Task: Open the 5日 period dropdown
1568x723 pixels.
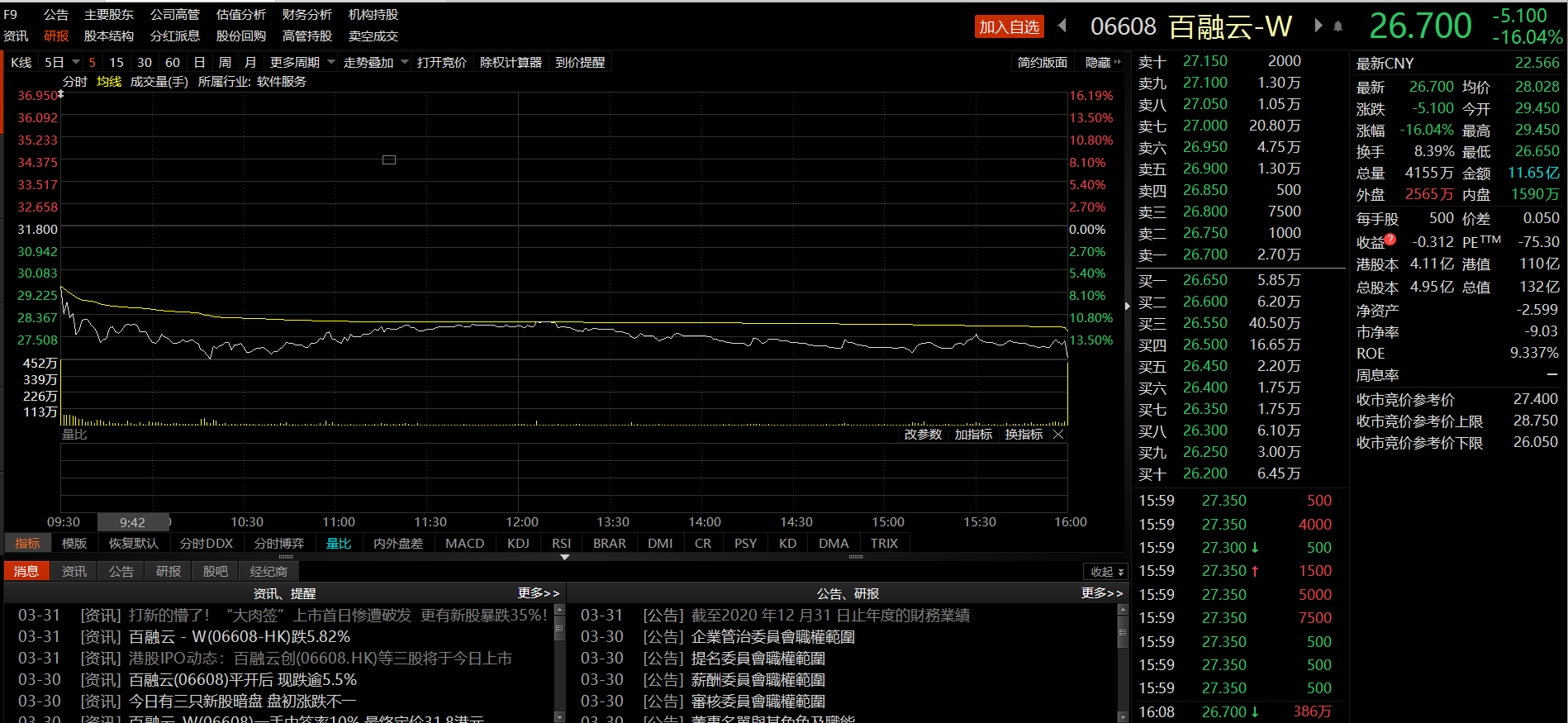Action: (x=76, y=63)
